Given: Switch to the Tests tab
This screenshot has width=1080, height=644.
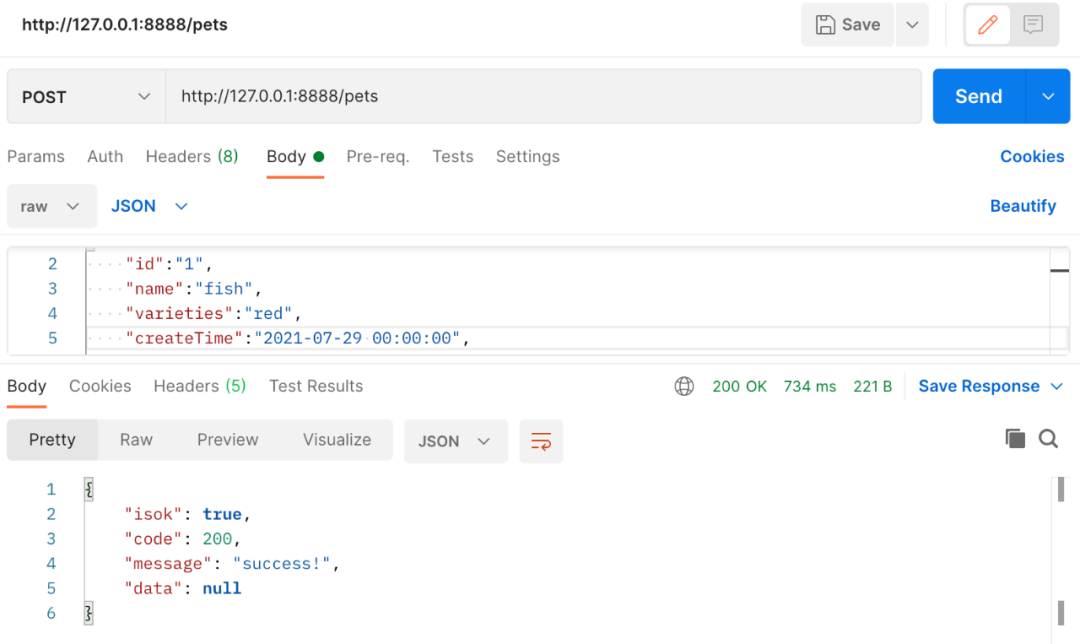Looking at the screenshot, I should click(x=453, y=156).
